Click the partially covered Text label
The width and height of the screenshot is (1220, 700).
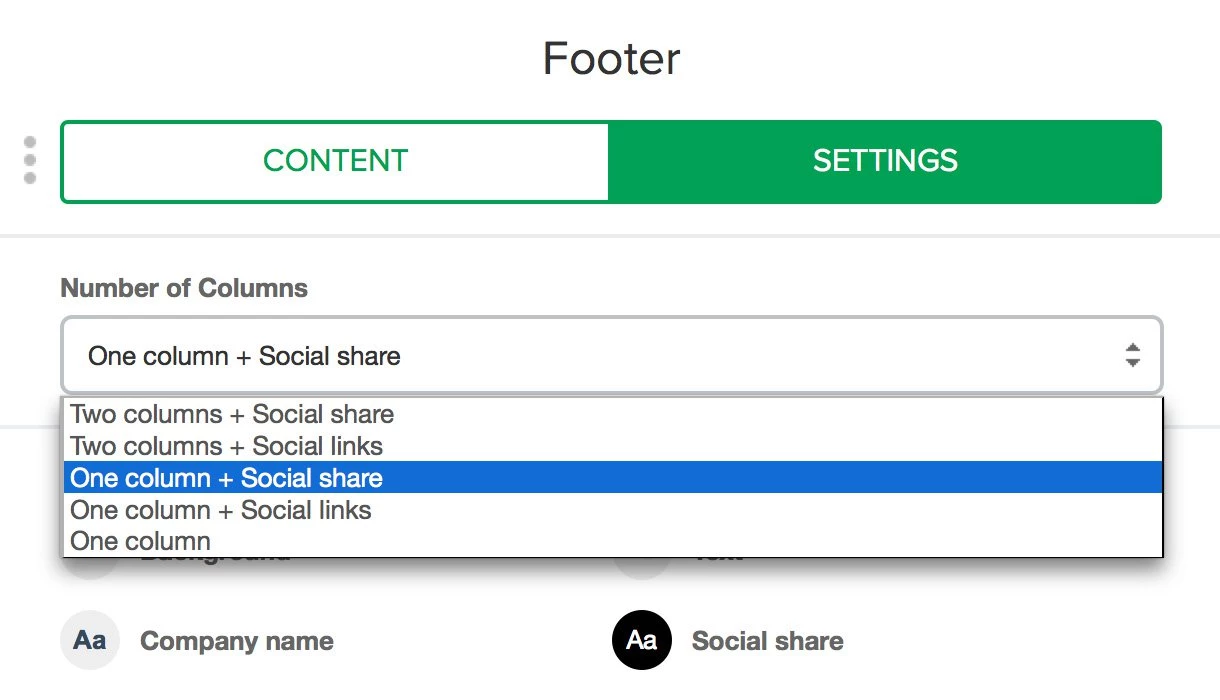pyautogui.click(x=718, y=560)
